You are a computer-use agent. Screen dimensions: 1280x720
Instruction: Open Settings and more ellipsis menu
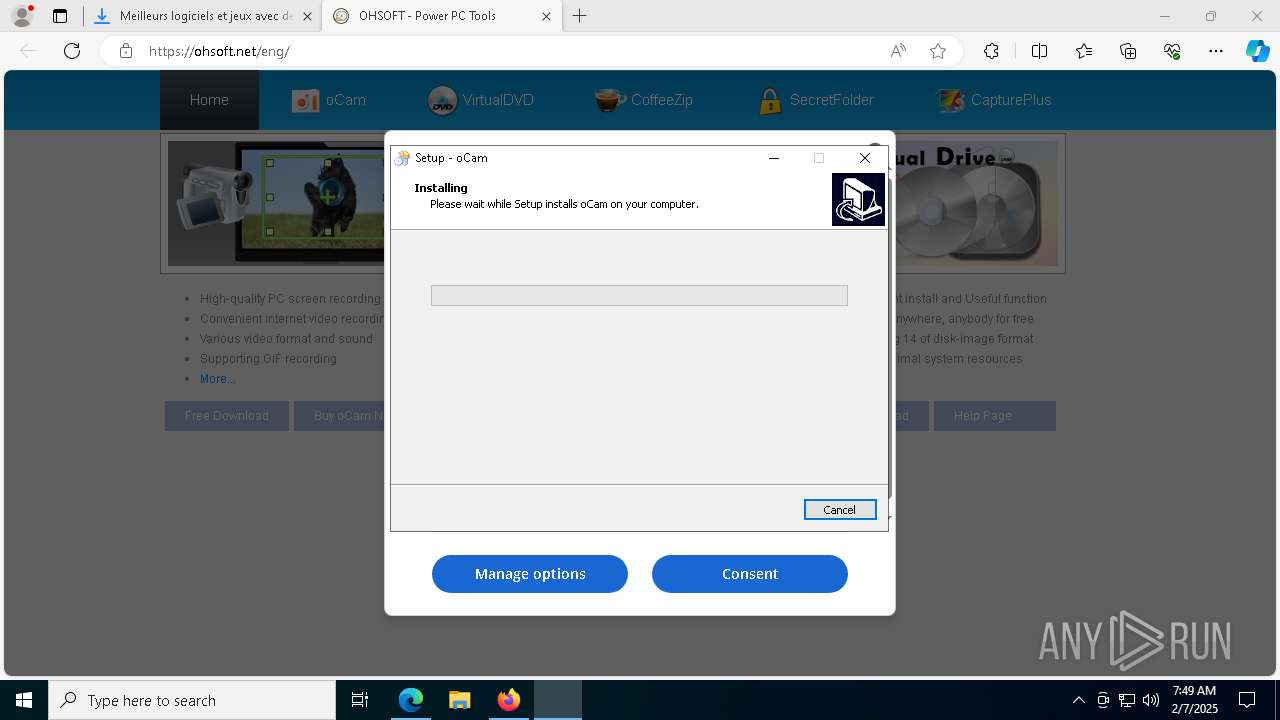[x=1216, y=51]
